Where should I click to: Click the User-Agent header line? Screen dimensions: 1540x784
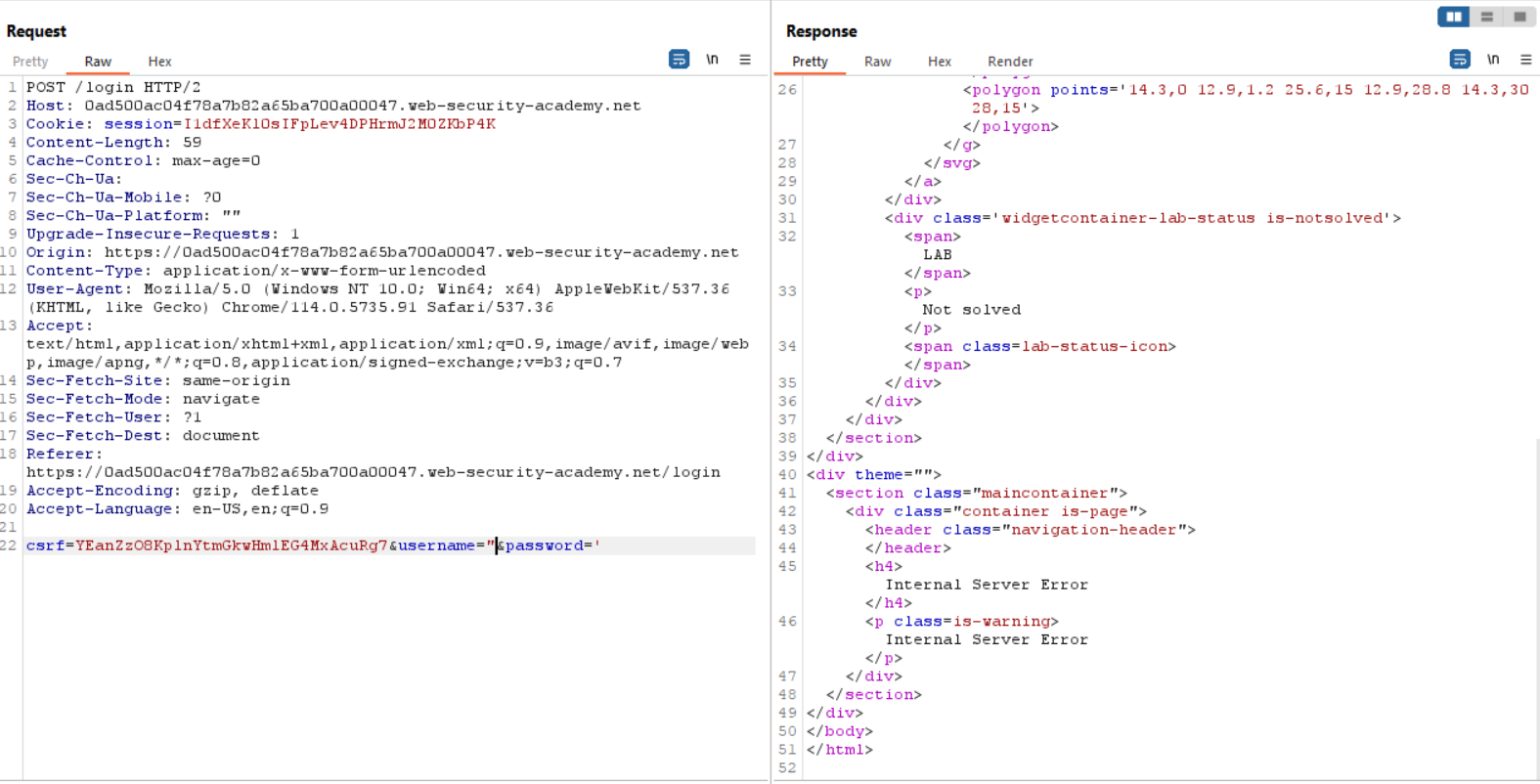(x=377, y=298)
